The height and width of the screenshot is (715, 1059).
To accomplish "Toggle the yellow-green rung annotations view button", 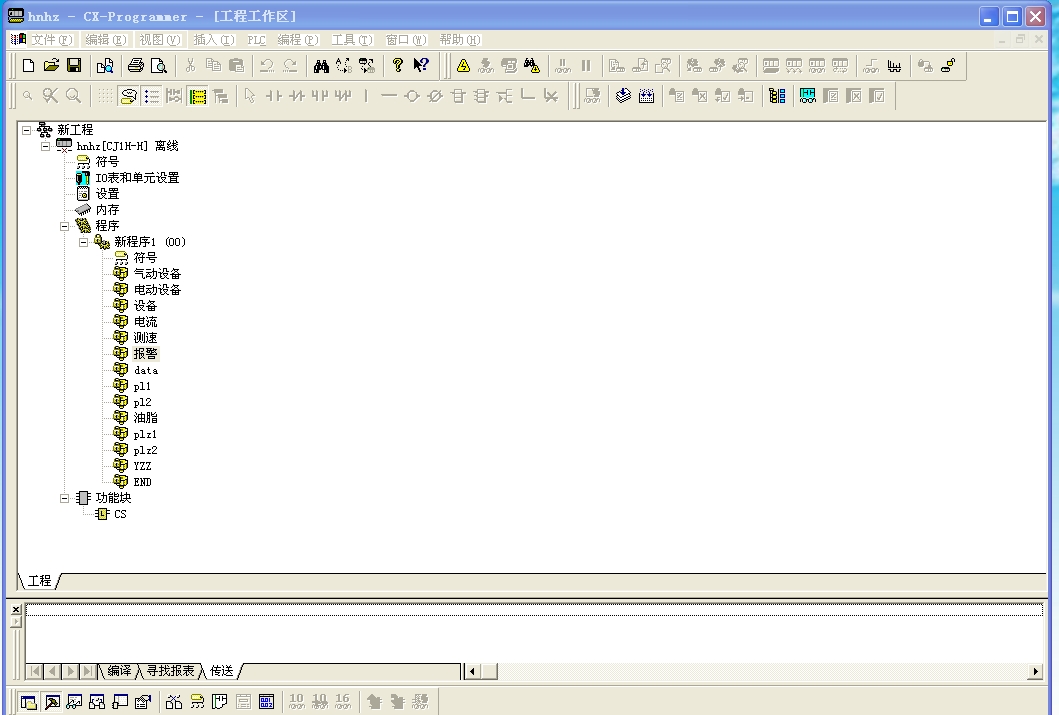I will coord(197,96).
